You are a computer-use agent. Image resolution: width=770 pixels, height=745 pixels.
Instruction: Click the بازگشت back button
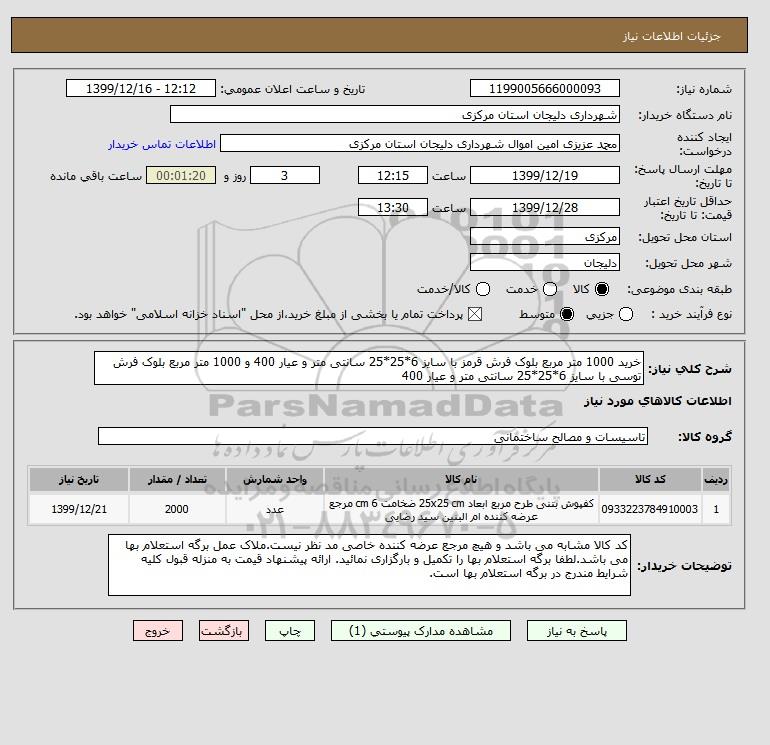pyautogui.click(x=224, y=631)
